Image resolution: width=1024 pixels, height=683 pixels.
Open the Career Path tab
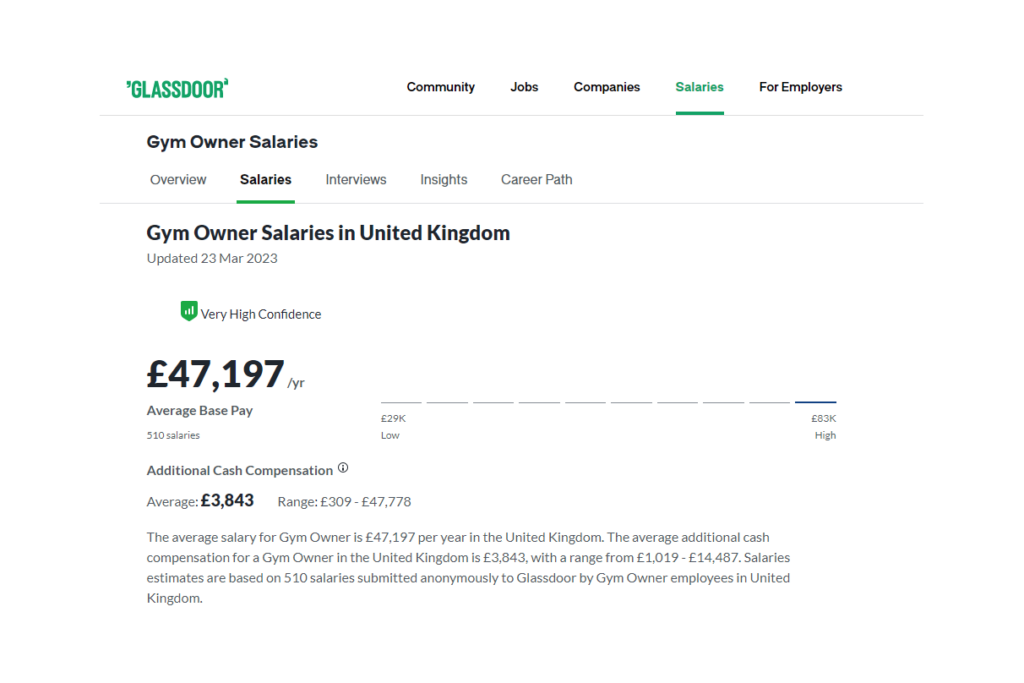click(x=536, y=180)
